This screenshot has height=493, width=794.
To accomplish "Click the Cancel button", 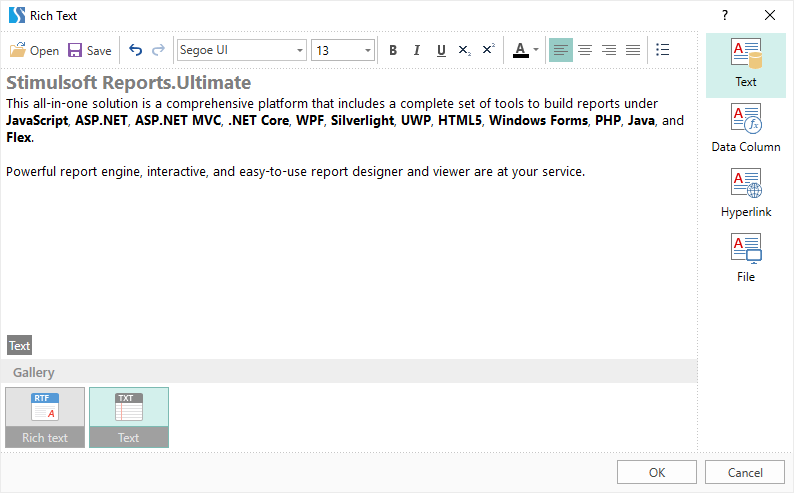I will 745,472.
